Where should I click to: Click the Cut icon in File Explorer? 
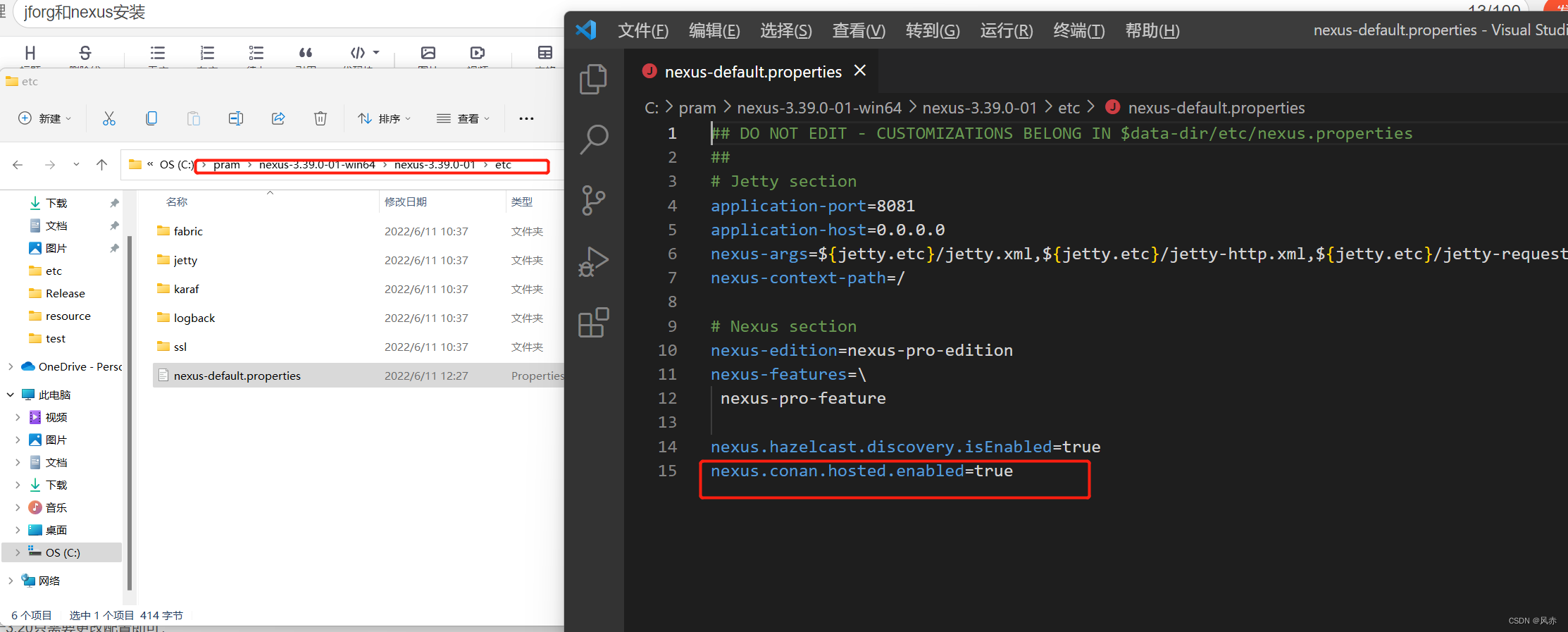[x=108, y=118]
